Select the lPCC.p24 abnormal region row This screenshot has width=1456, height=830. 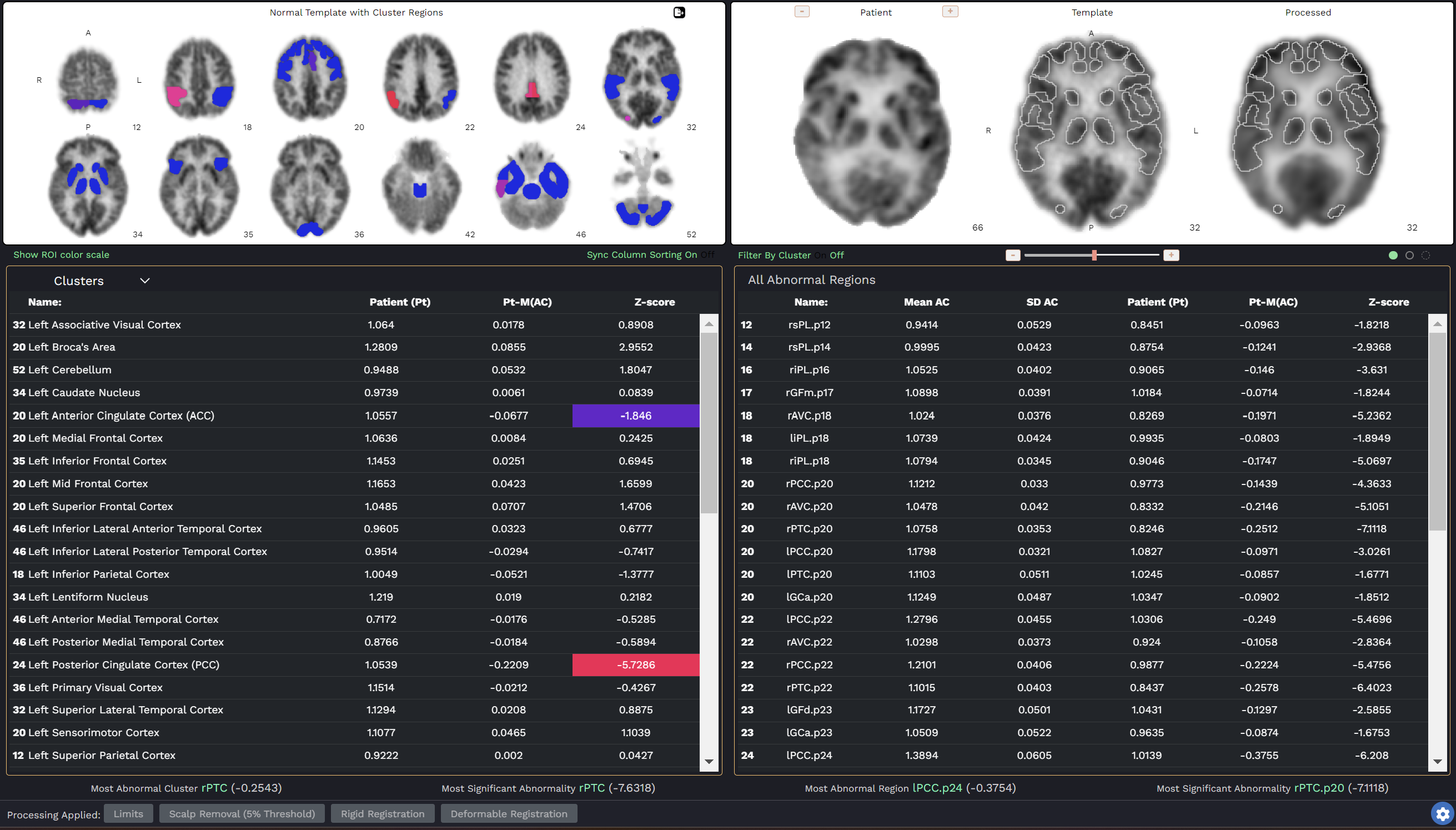pos(1082,756)
